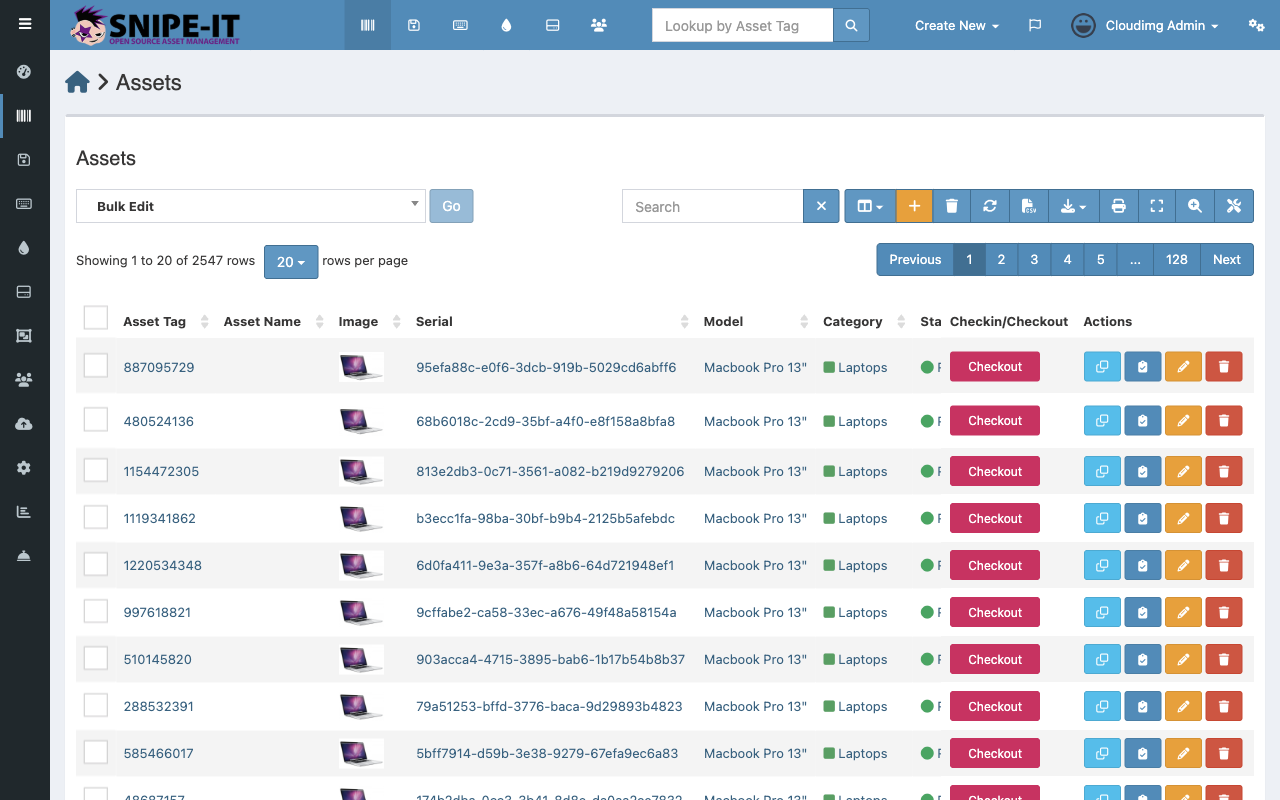Open asset tag 480524136 link

click(159, 421)
